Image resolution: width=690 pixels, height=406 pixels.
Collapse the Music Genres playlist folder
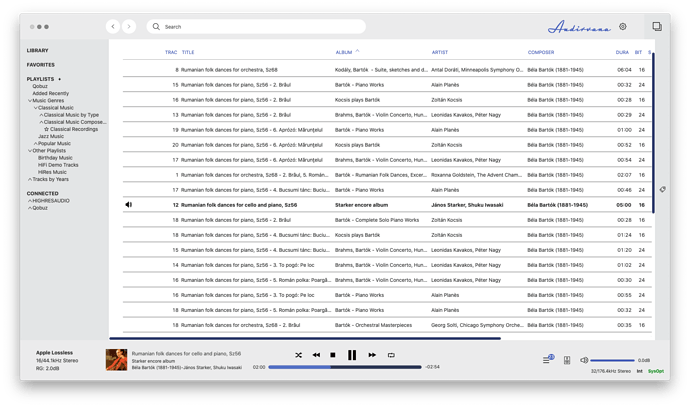tap(30, 101)
